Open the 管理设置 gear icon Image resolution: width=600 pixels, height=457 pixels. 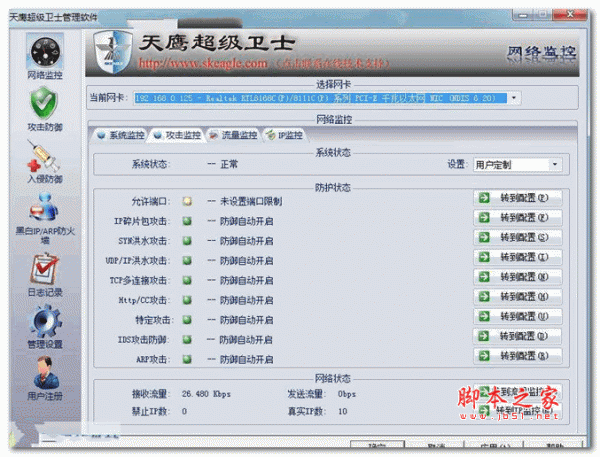pos(45,321)
